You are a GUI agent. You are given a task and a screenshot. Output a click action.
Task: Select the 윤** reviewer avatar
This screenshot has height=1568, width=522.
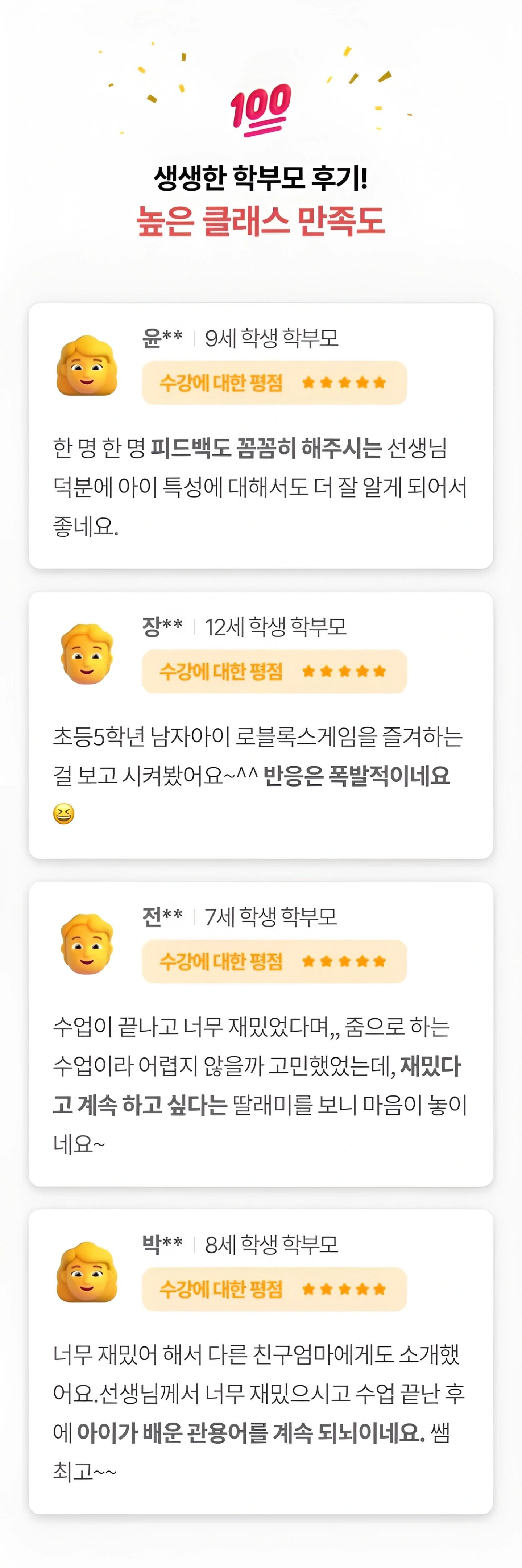pyautogui.click(x=86, y=365)
